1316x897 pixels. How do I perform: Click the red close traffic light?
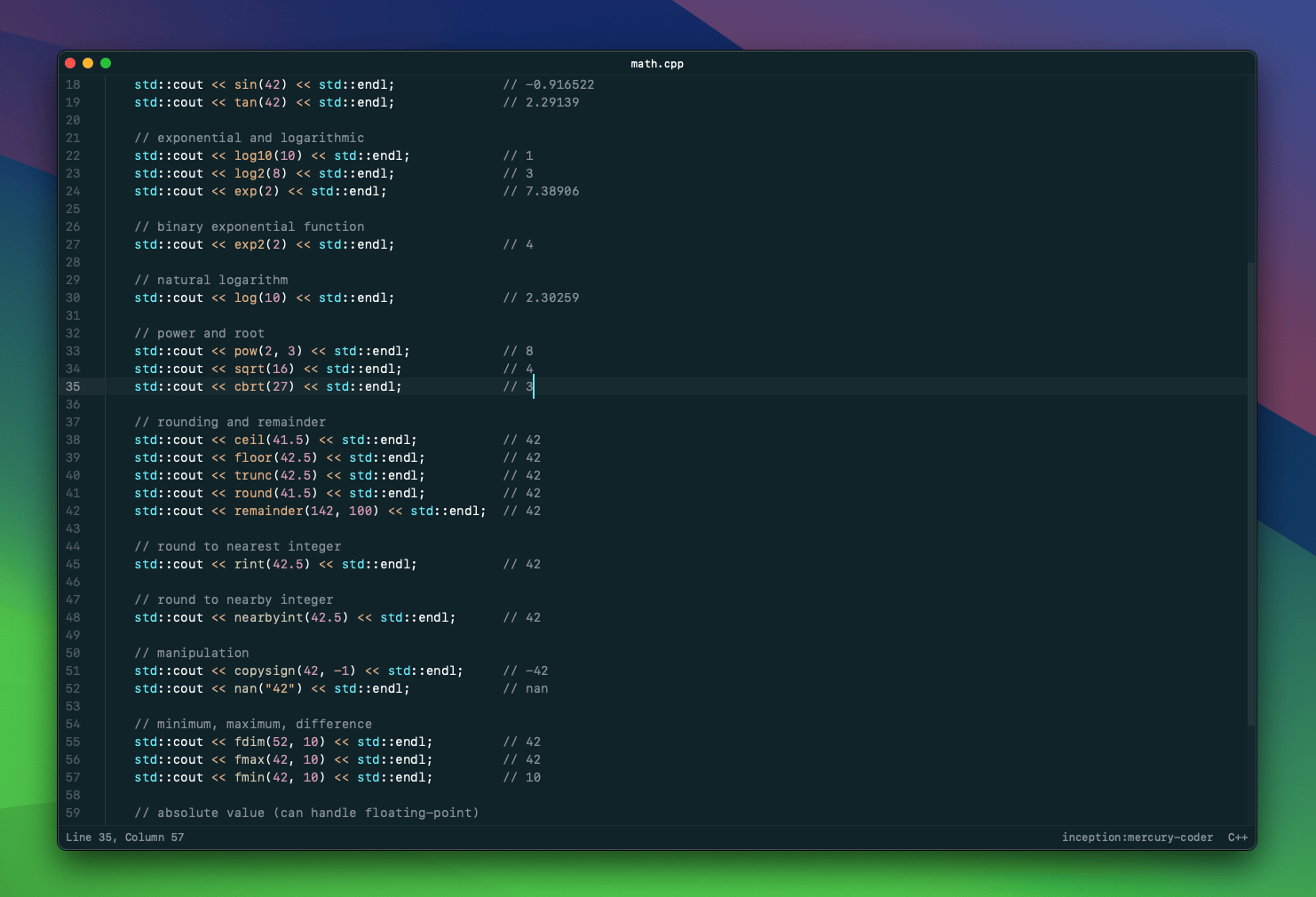[69, 63]
